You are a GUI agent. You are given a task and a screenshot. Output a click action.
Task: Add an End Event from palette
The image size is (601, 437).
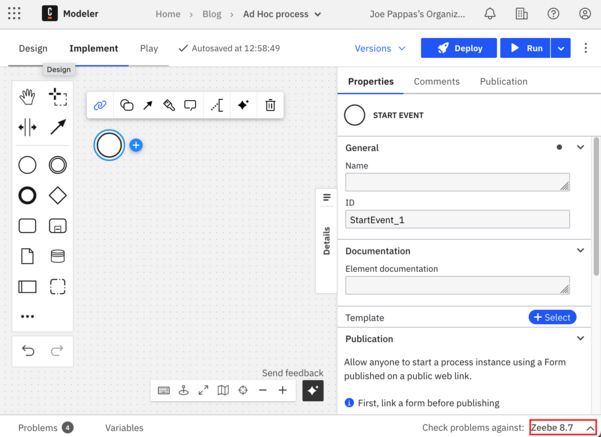pos(27,196)
